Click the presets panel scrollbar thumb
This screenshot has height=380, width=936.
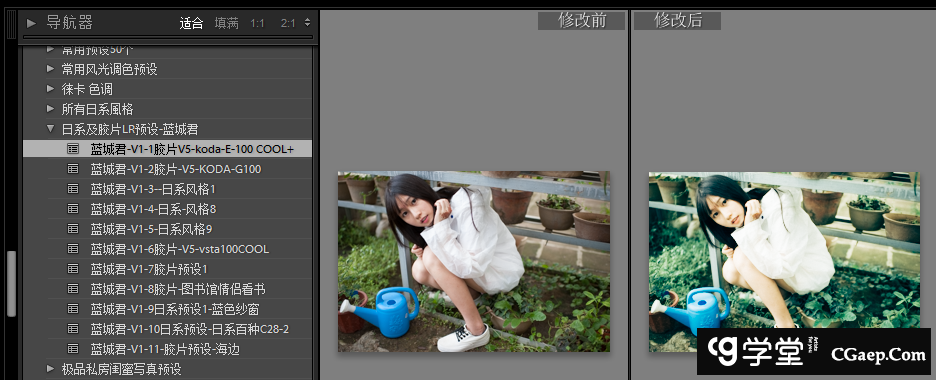[x=11, y=283]
